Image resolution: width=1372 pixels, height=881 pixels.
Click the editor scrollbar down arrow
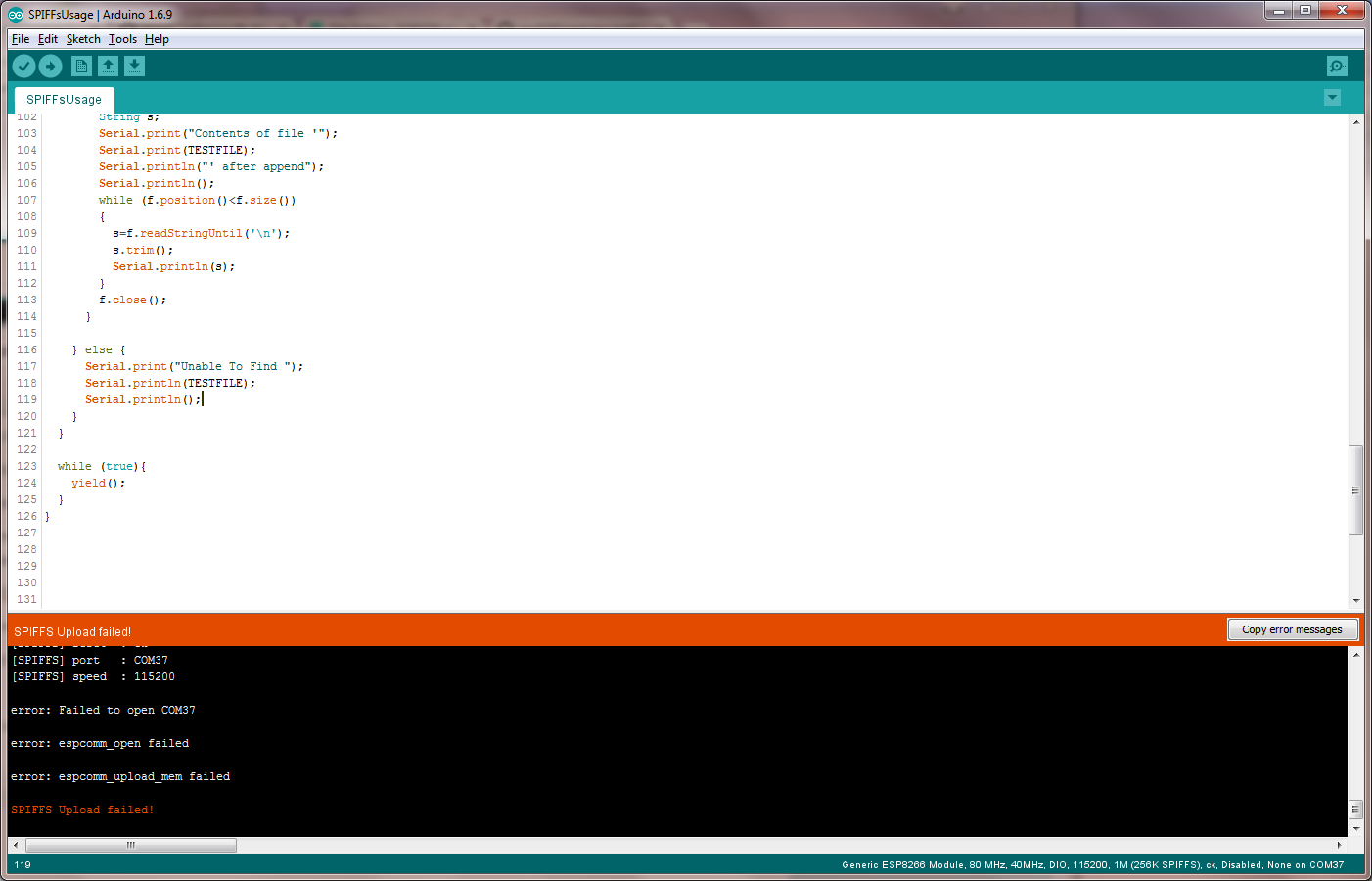tap(1355, 600)
